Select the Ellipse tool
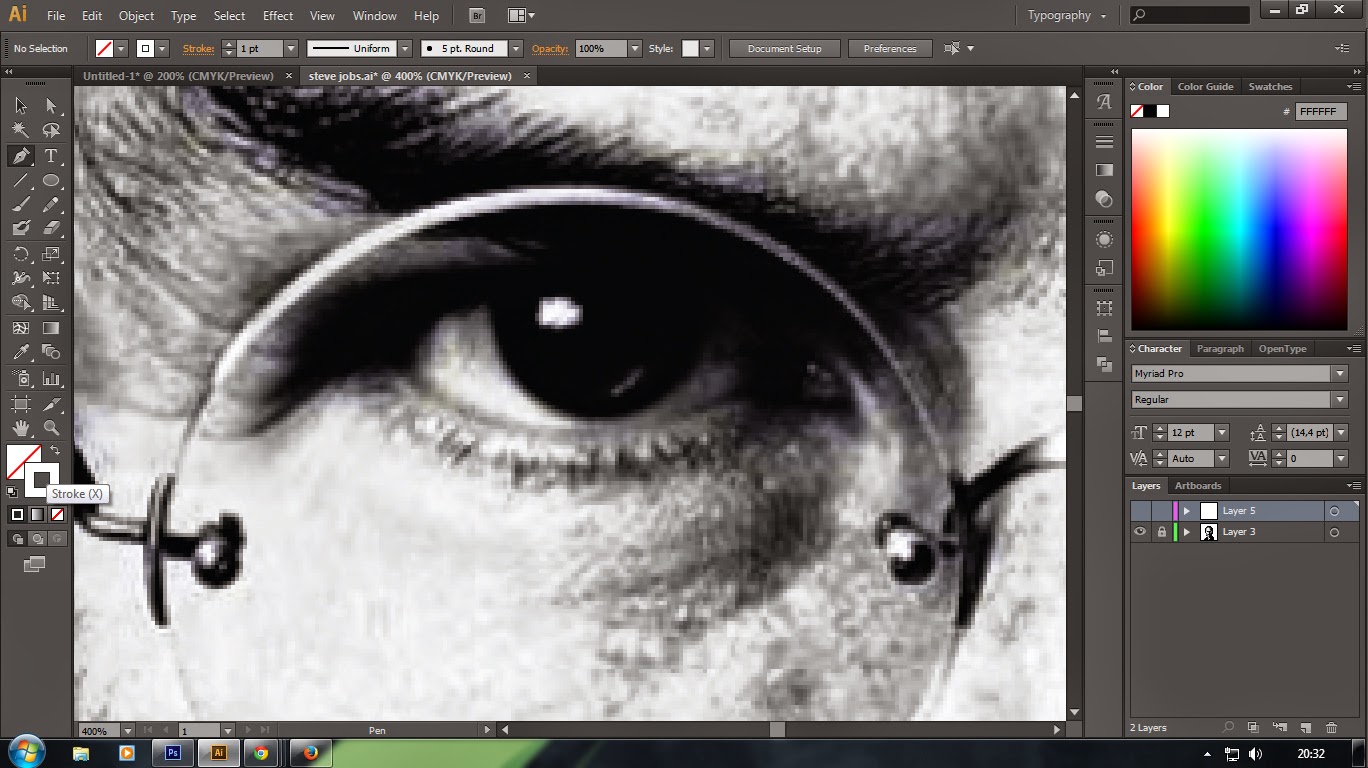 click(x=51, y=180)
